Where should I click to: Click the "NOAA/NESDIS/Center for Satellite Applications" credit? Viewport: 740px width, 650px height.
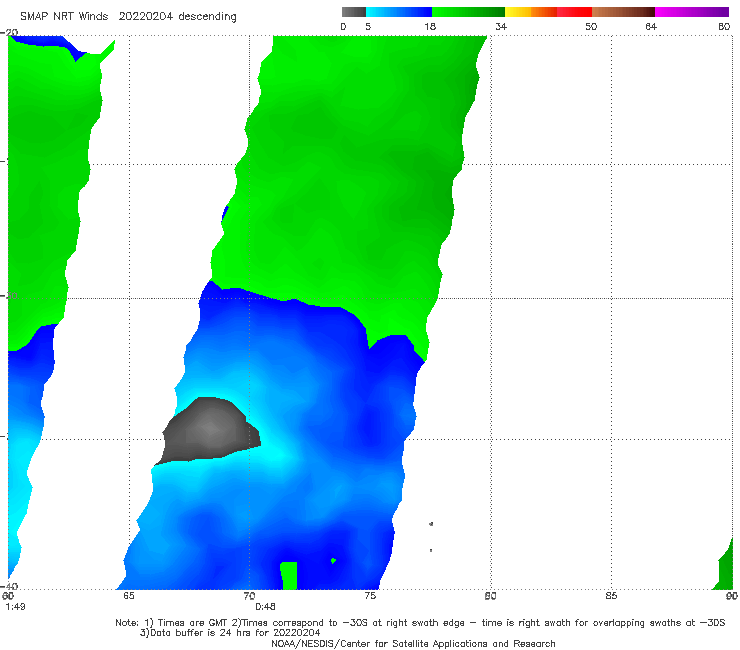[413, 643]
